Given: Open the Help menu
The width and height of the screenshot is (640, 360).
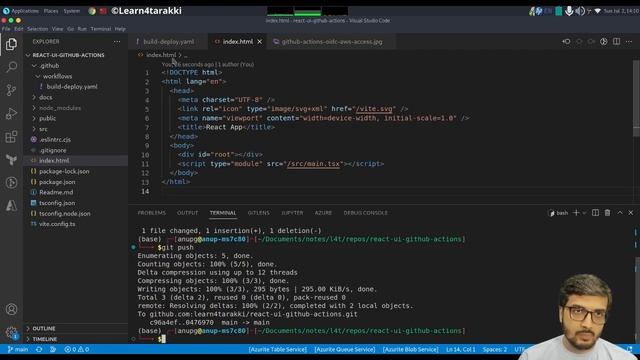Looking at the screenshot, I should coord(120,29).
